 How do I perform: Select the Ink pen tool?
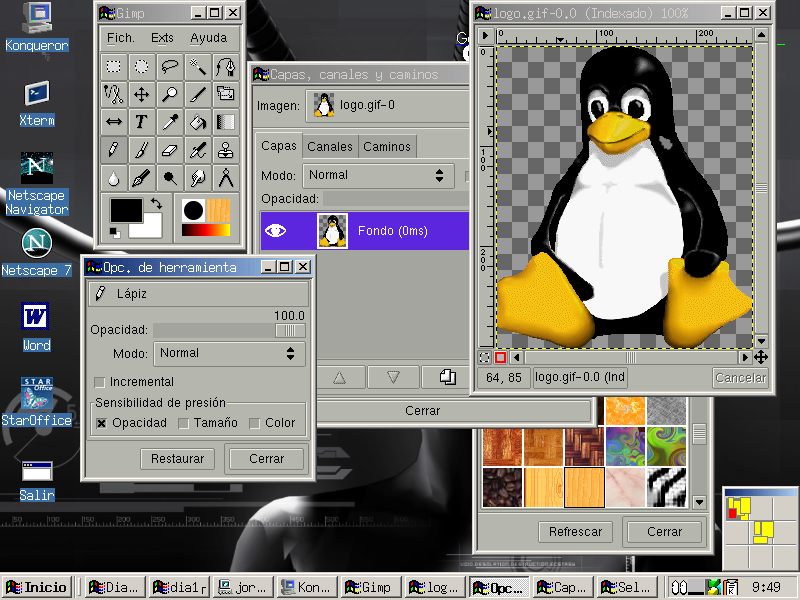point(141,178)
